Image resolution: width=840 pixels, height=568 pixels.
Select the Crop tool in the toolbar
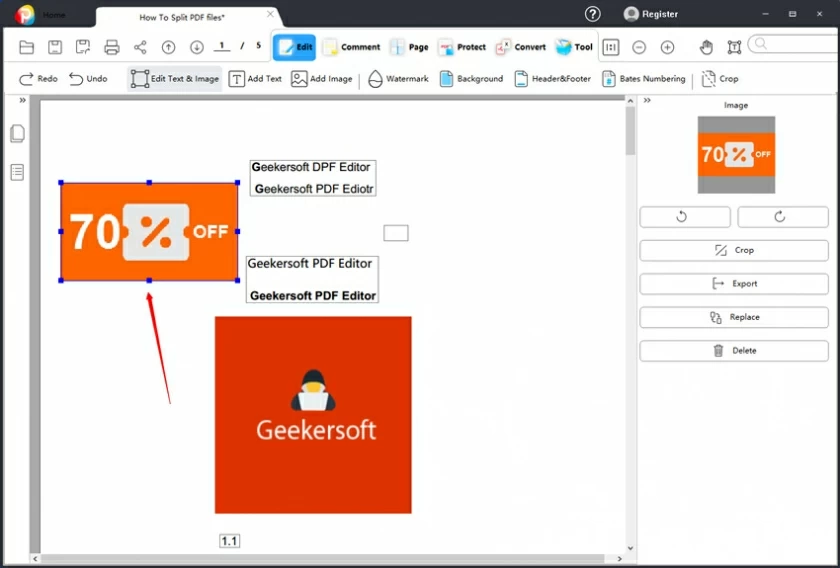pyautogui.click(x=720, y=79)
